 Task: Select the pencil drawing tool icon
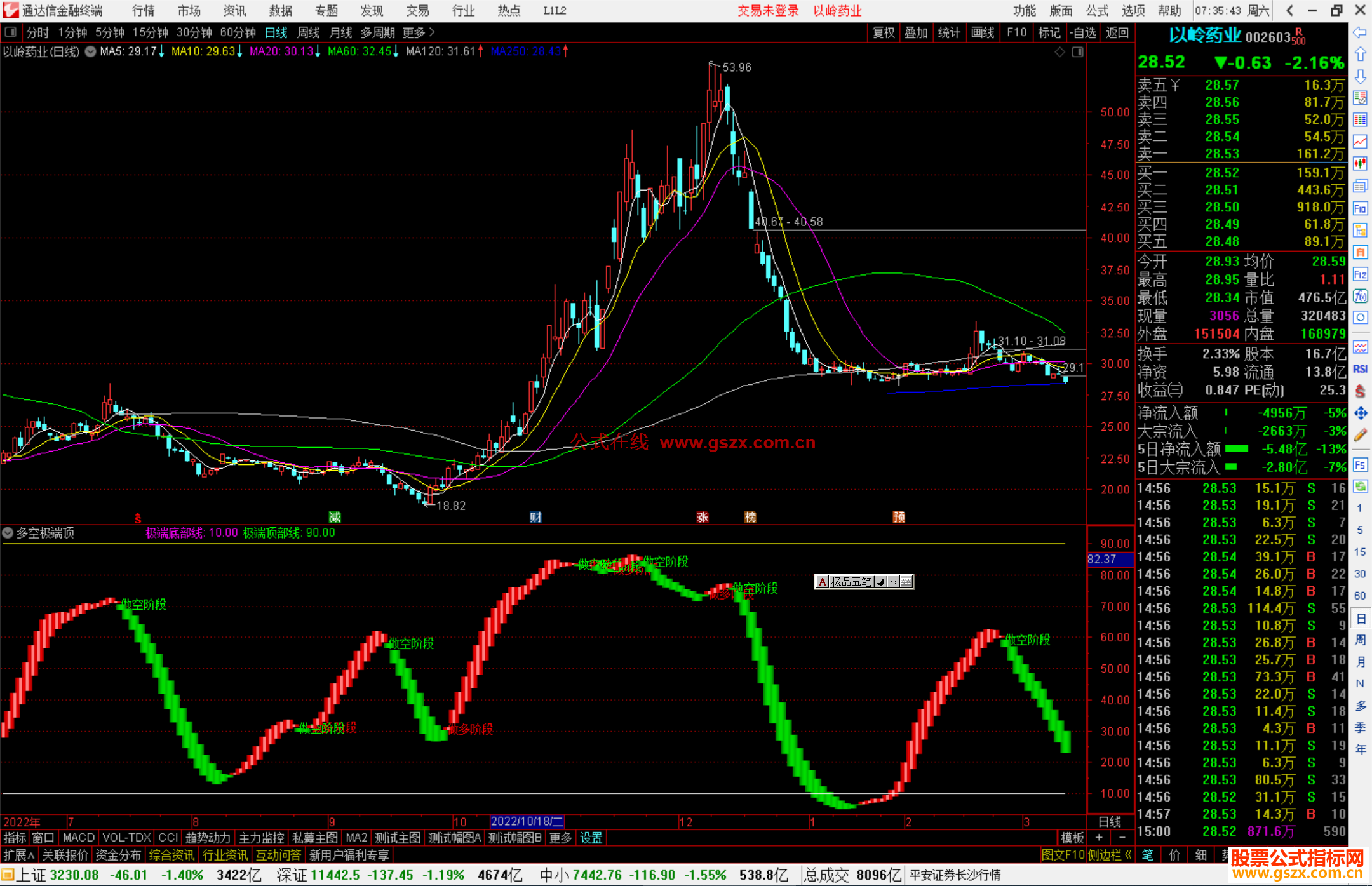pyautogui.click(x=1360, y=436)
